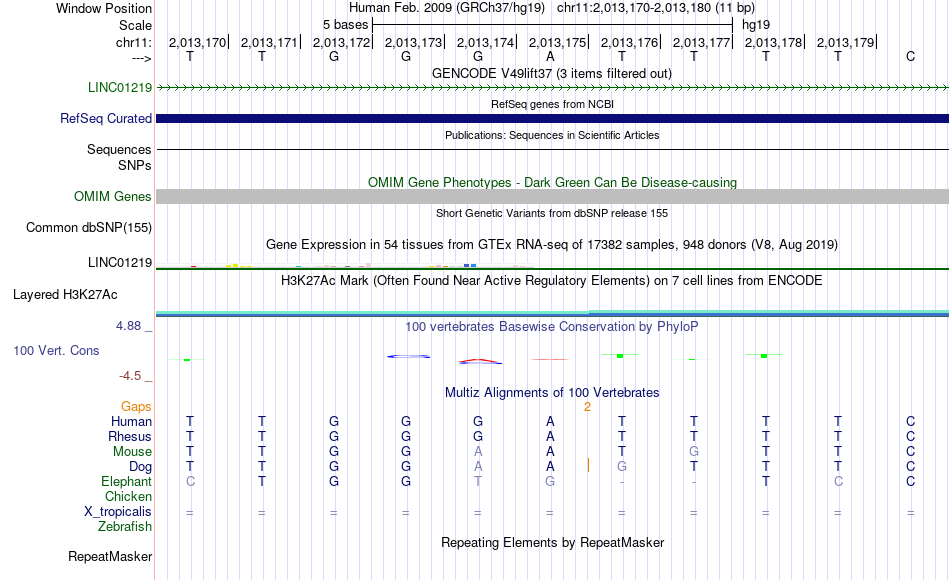
Task: Click the reference base C in ruler
Action: 910,56
